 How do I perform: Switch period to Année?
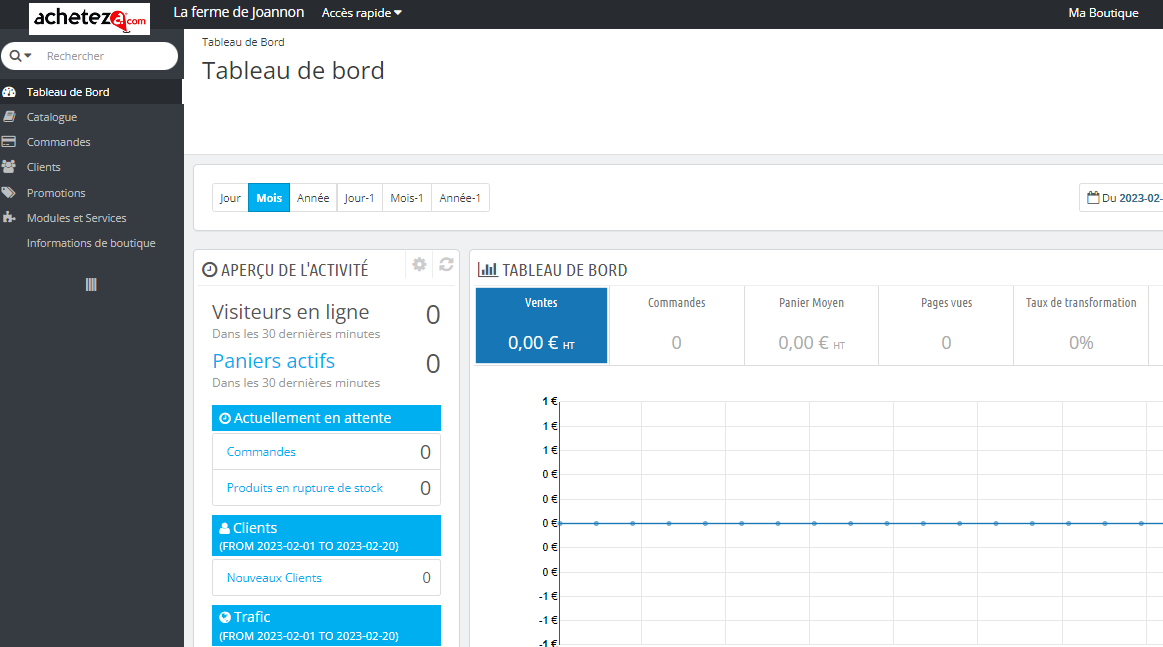coord(313,198)
